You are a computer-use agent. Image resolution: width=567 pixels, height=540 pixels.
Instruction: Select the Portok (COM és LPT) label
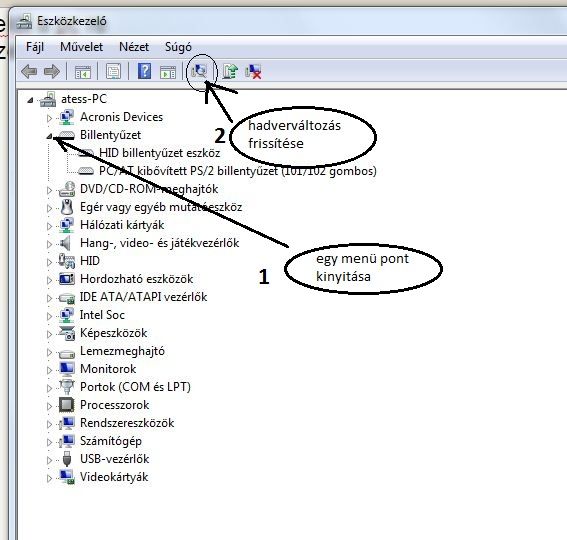pyautogui.click(x=135, y=387)
